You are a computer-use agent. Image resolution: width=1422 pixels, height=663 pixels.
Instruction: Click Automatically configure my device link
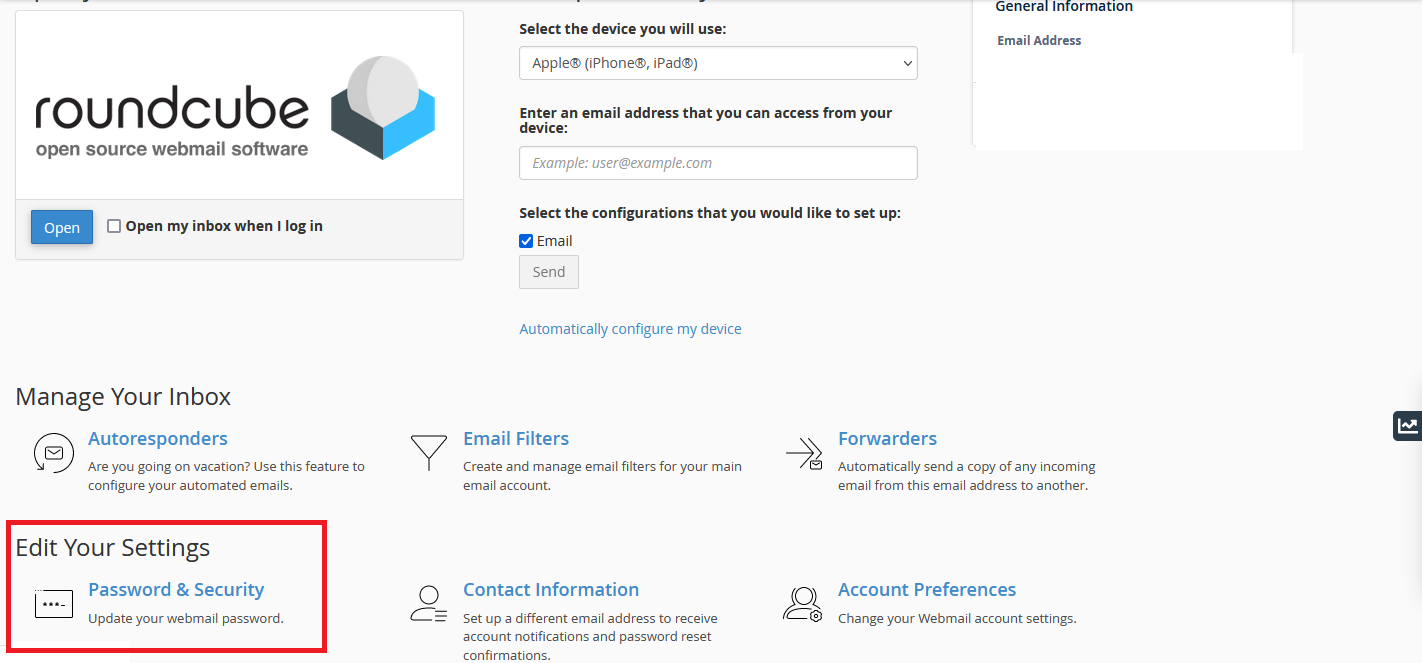[630, 329]
